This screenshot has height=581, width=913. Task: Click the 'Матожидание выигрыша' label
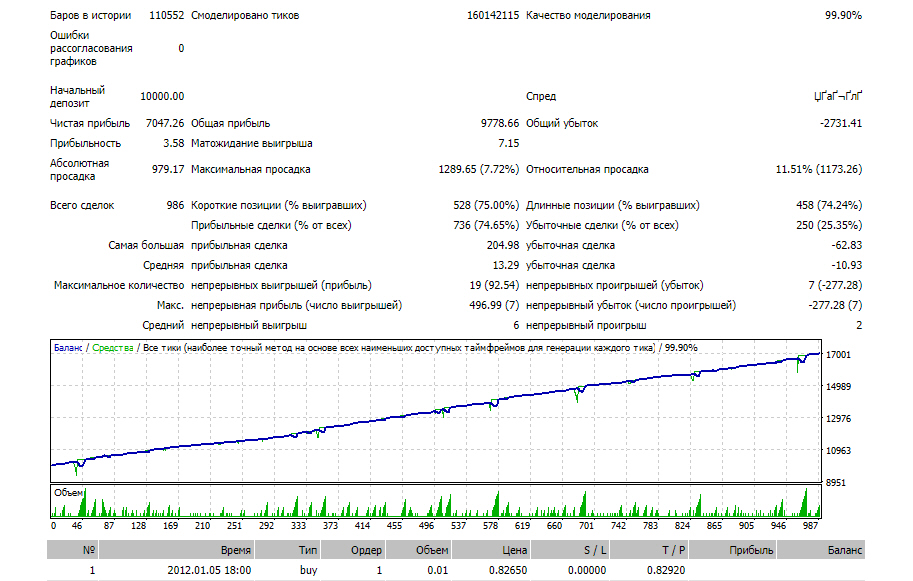click(x=252, y=143)
